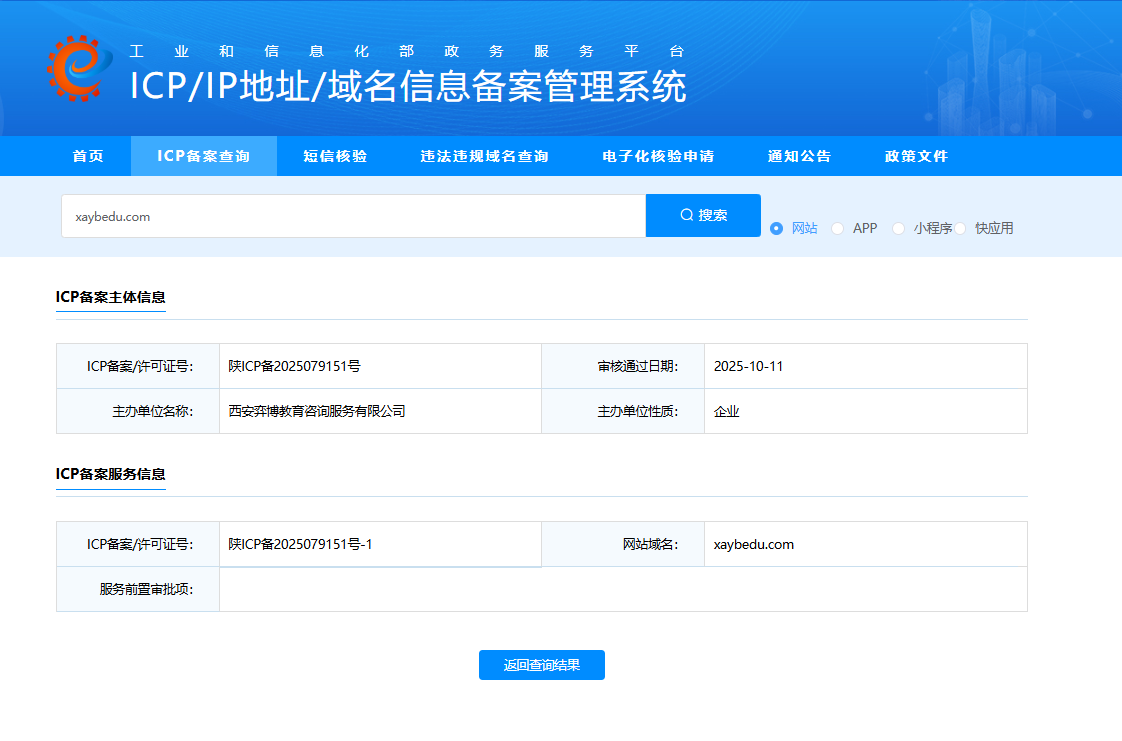Open the 电子化核验申请 tab

[x=658, y=156]
